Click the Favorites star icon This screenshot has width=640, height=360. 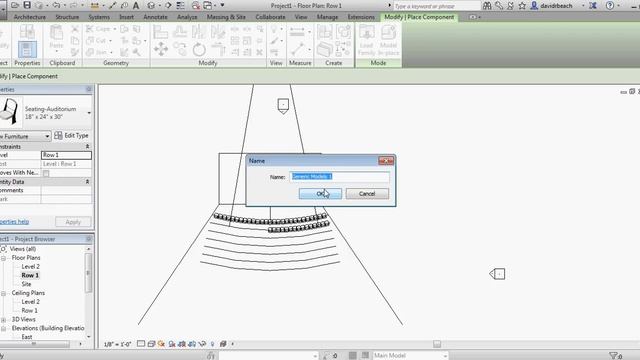522,6
